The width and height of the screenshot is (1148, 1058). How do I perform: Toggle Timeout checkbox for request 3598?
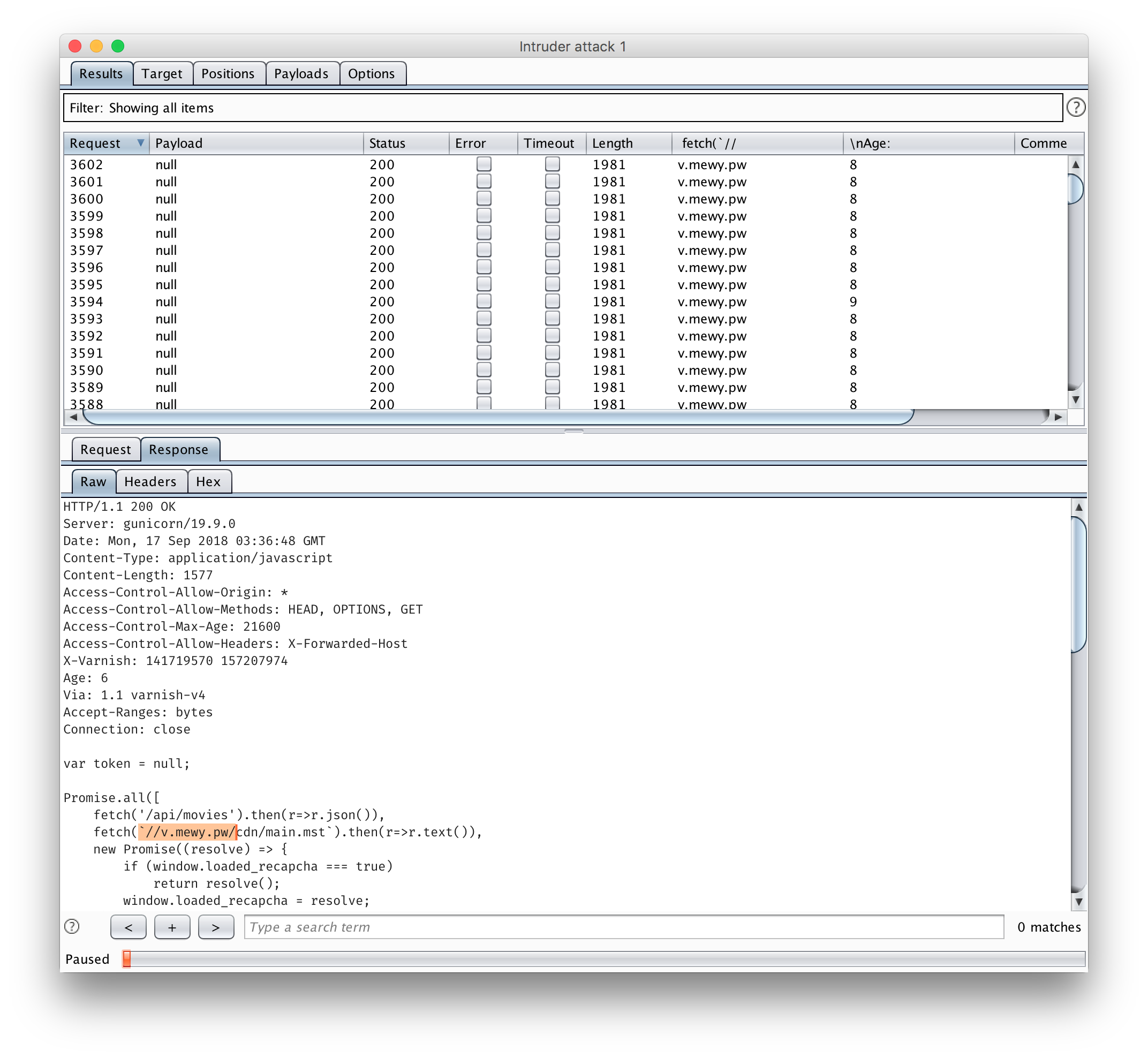tap(552, 233)
